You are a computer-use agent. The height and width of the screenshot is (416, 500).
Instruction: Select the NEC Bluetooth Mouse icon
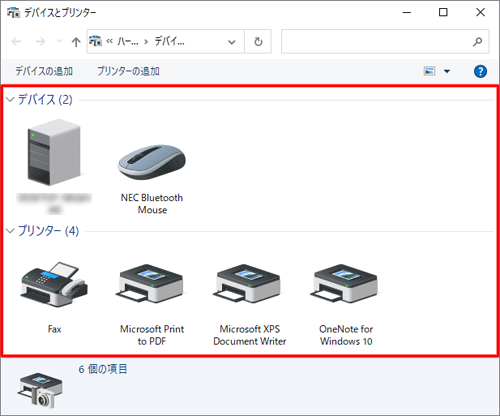point(152,162)
